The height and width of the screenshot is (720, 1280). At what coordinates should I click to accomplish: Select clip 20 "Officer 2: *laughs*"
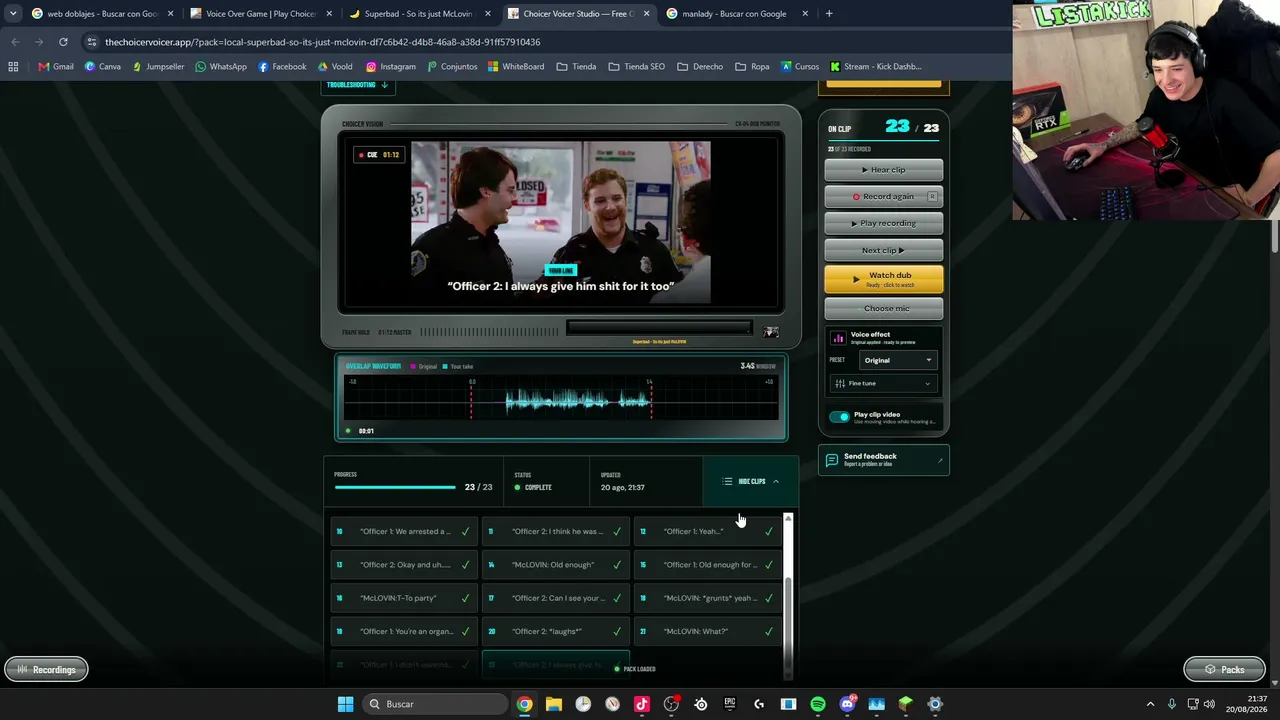click(556, 631)
